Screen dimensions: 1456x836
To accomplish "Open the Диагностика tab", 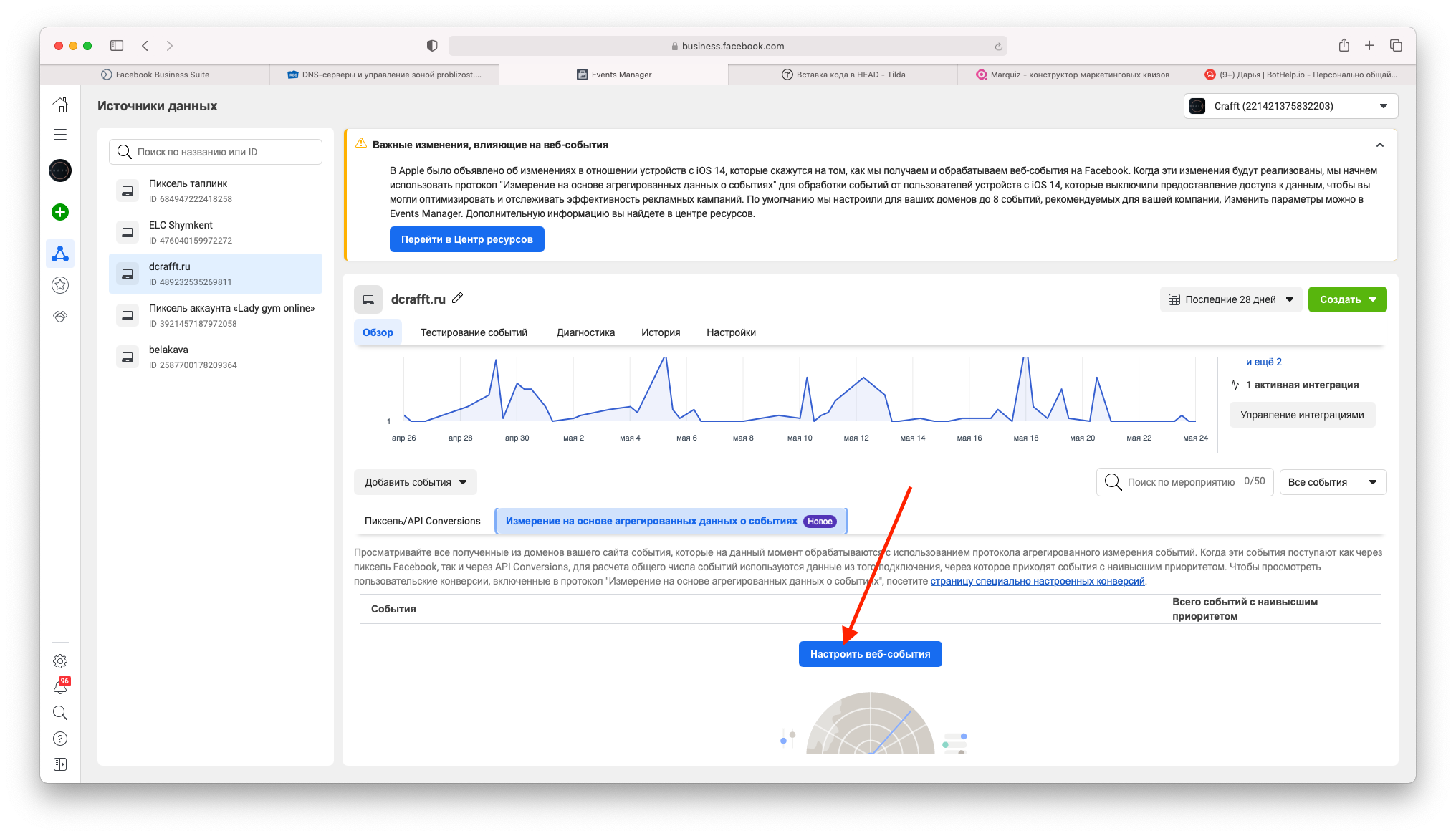I will pyautogui.click(x=585, y=332).
